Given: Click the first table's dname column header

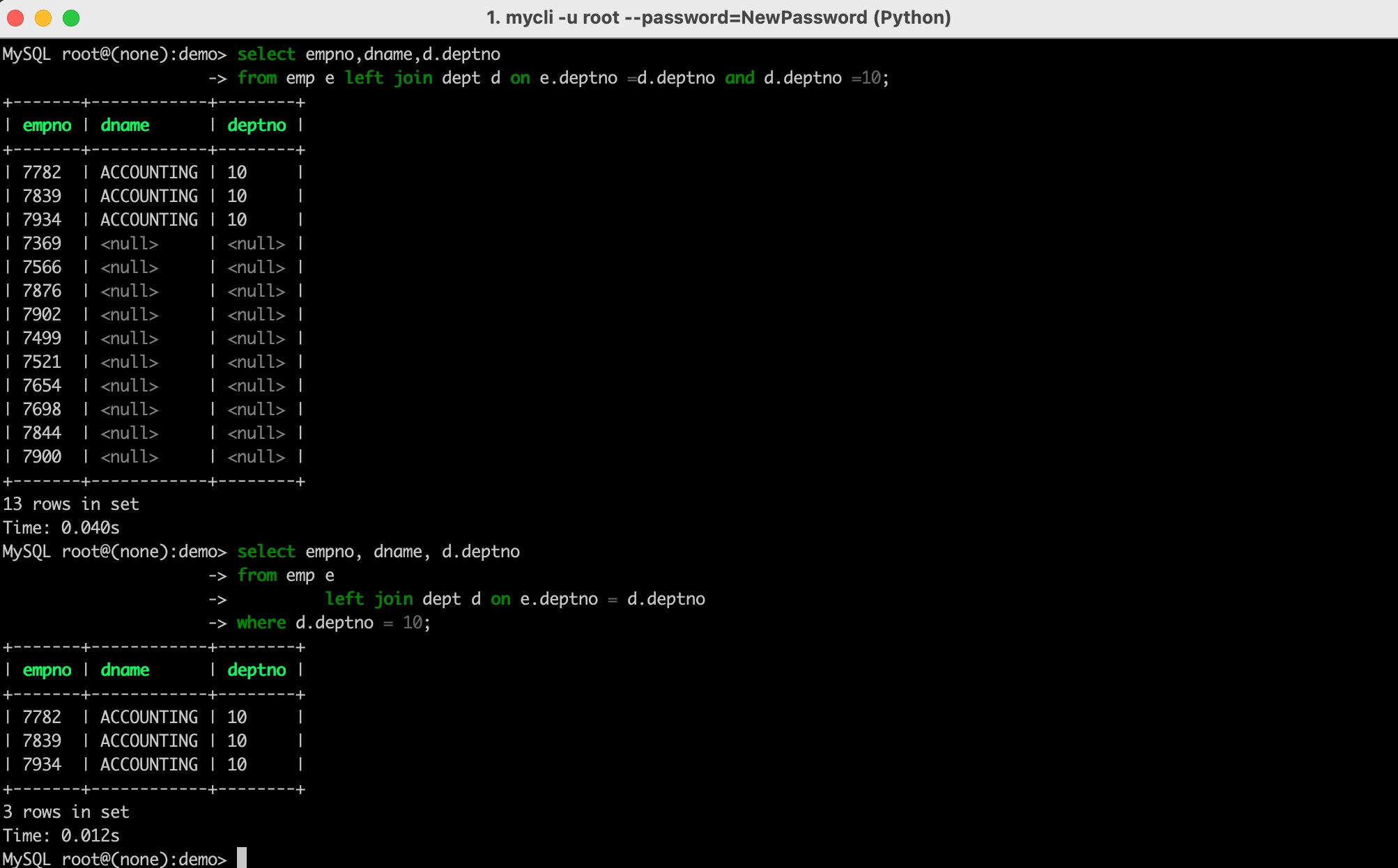Looking at the screenshot, I should pyautogui.click(x=125, y=125).
